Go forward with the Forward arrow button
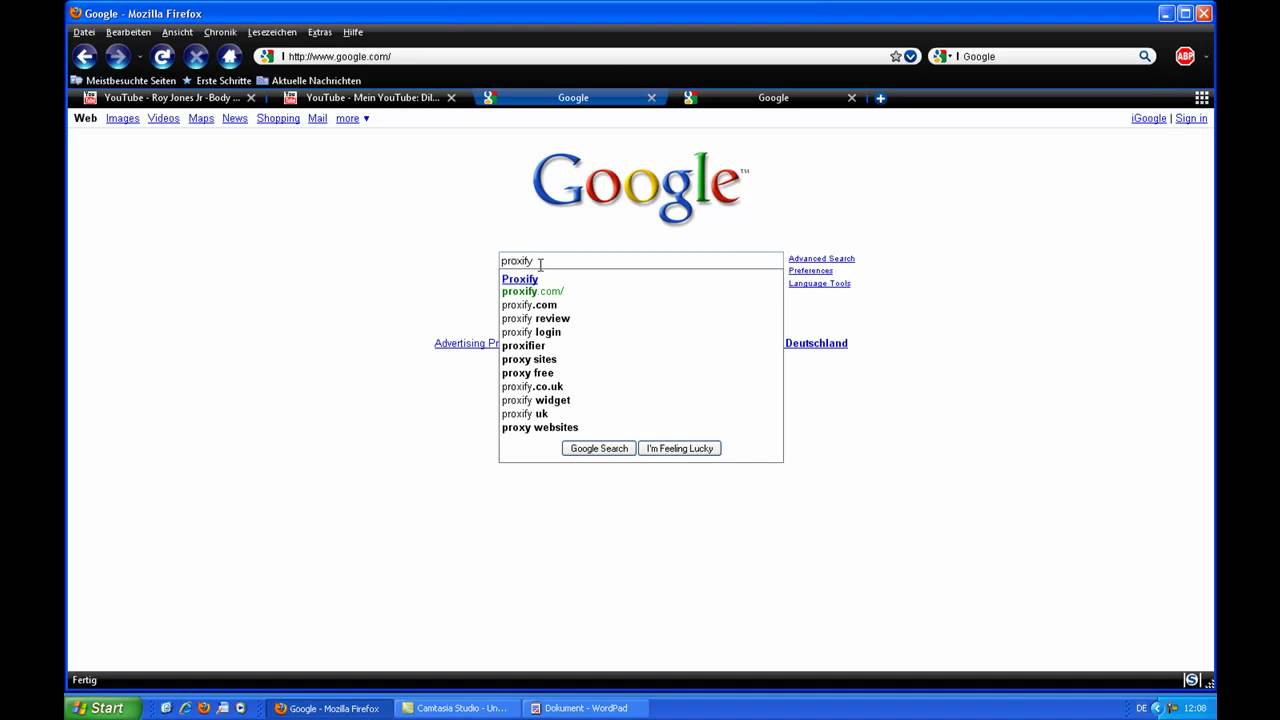The height and width of the screenshot is (720, 1280). click(x=117, y=57)
